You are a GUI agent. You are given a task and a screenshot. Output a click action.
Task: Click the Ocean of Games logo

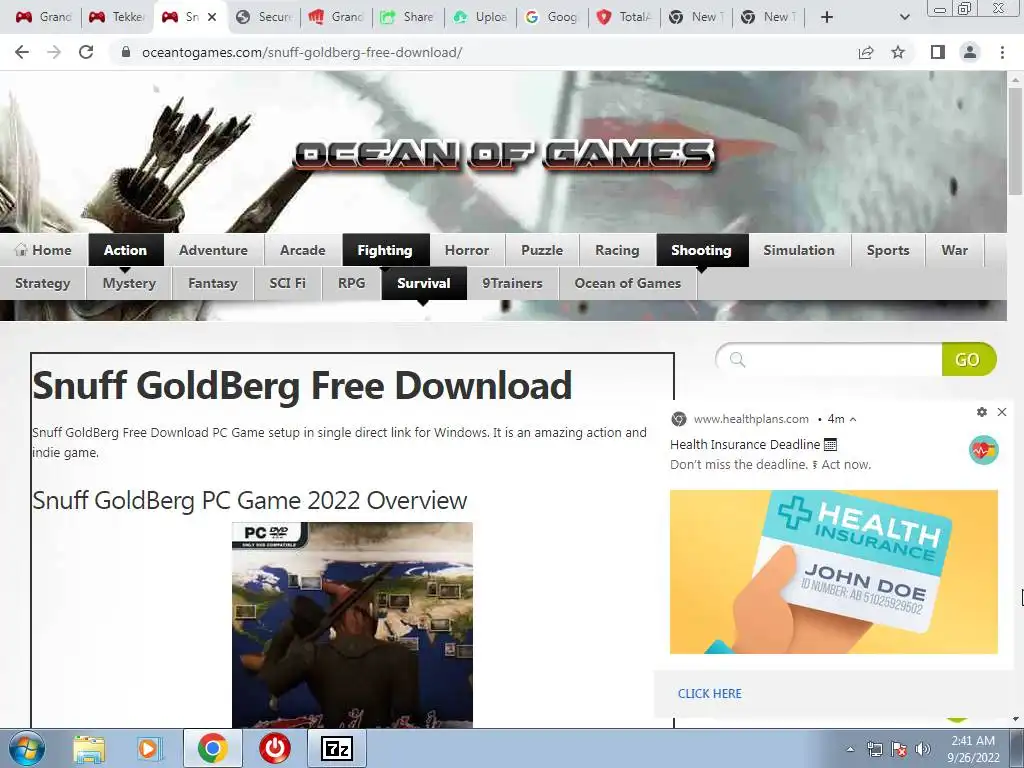pyautogui.click(x=504, y=155)
